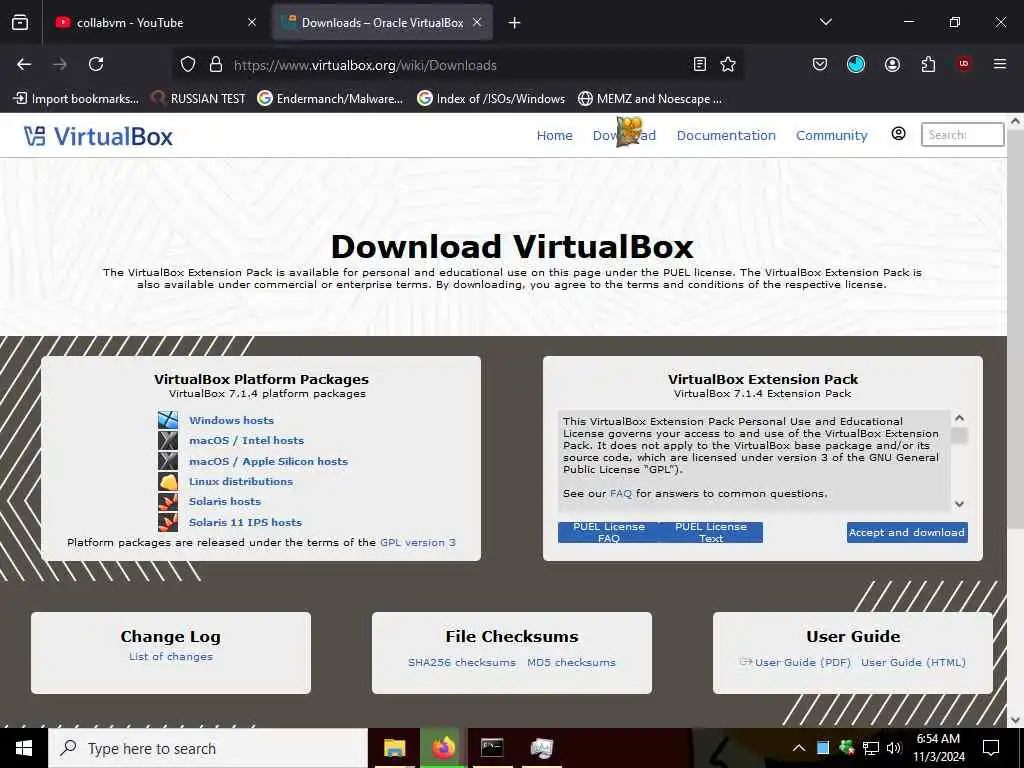Image resolution: width=1024 pixels, height=768 pixels.
Task: Open the Firefox hamburger menu
Action: [1000, 64]
